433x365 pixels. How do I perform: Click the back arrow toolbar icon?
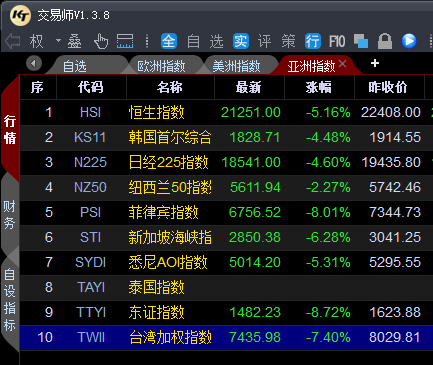pyautogui.click(x=12, y=41)
